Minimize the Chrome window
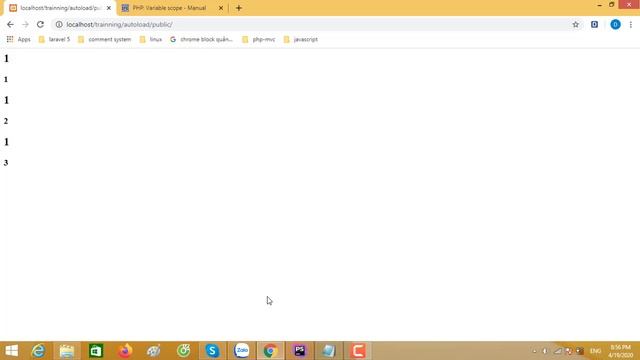Screen dimensions: 640x360 (x=599, y=5)
